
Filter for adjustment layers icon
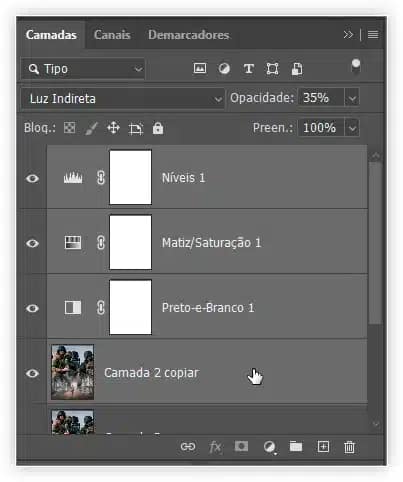[x=224, y=69]
